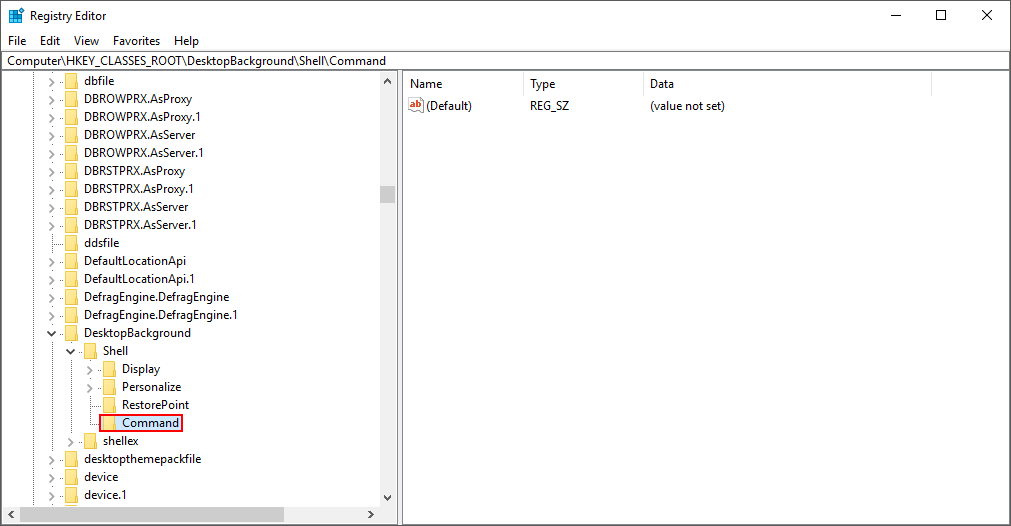Select the DBRSTPRX.AsProxy tree item
Screen dimensions: 1011x526
tap(134, 171)
